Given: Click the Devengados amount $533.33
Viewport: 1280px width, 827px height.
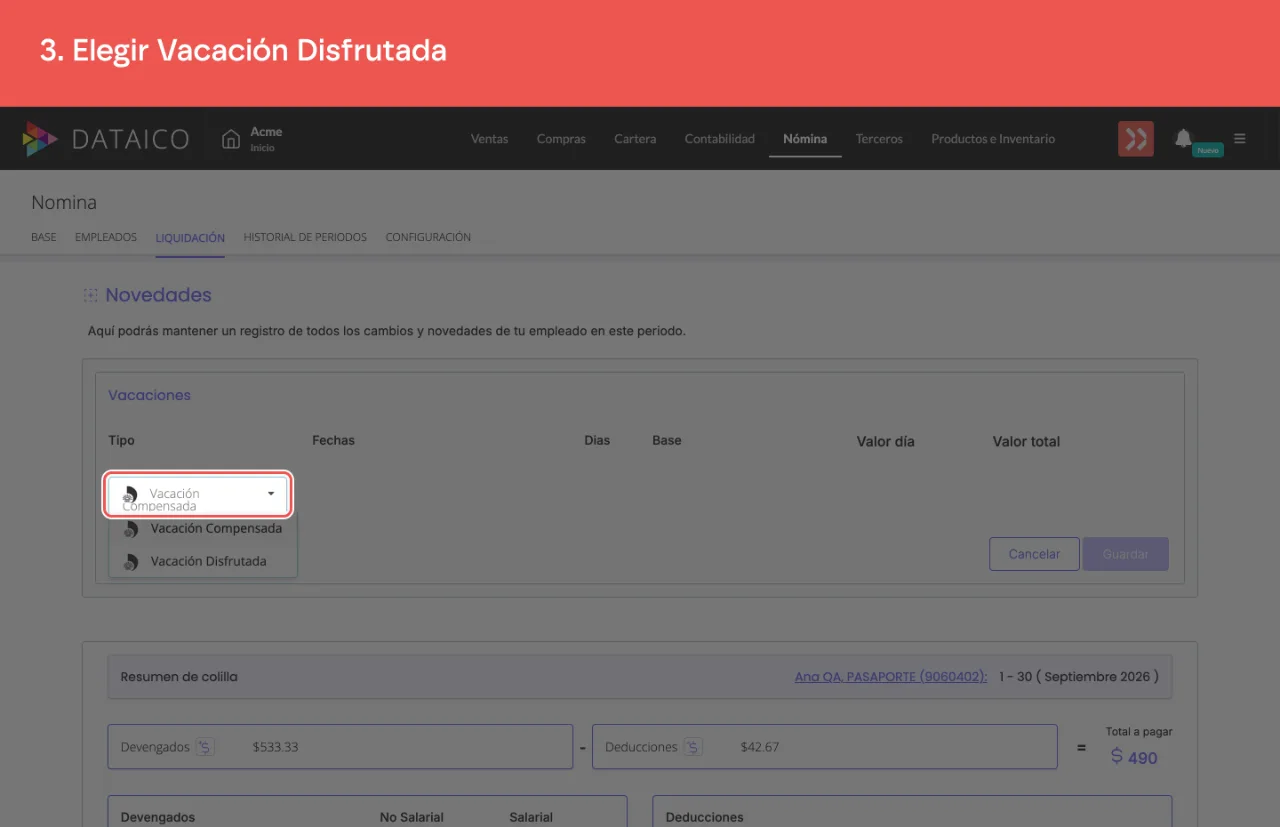Looking at the screenshot, I should point(276,747).
